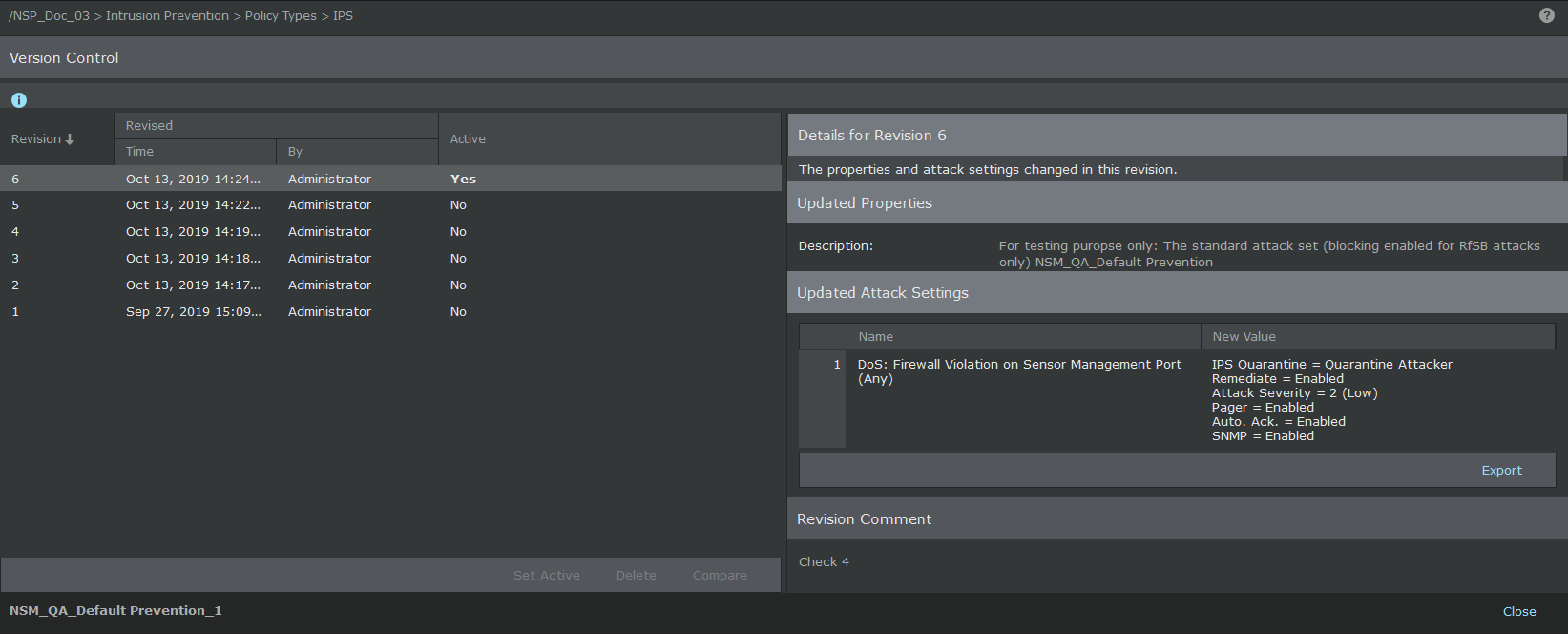This screenshot has height=634, width=1568.
Task: Select revision 1 row number
Action: tap(15, 312)
